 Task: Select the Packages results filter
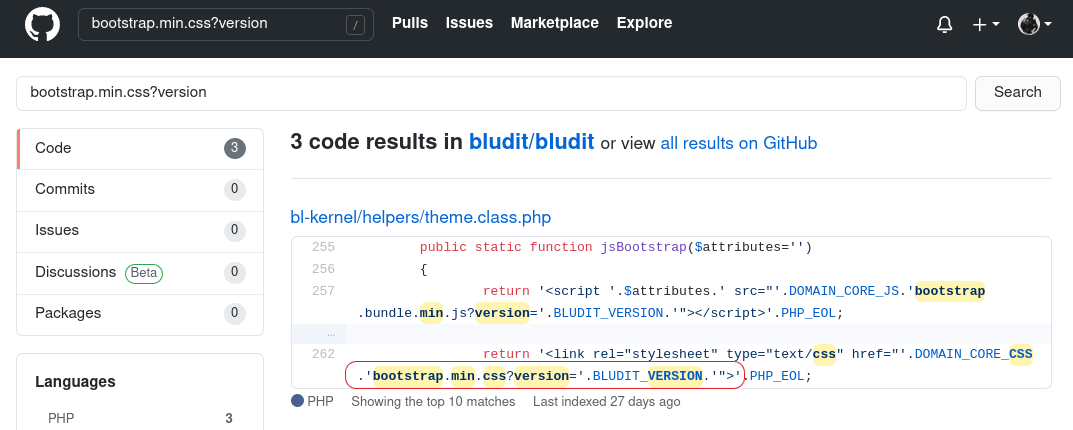140,313
